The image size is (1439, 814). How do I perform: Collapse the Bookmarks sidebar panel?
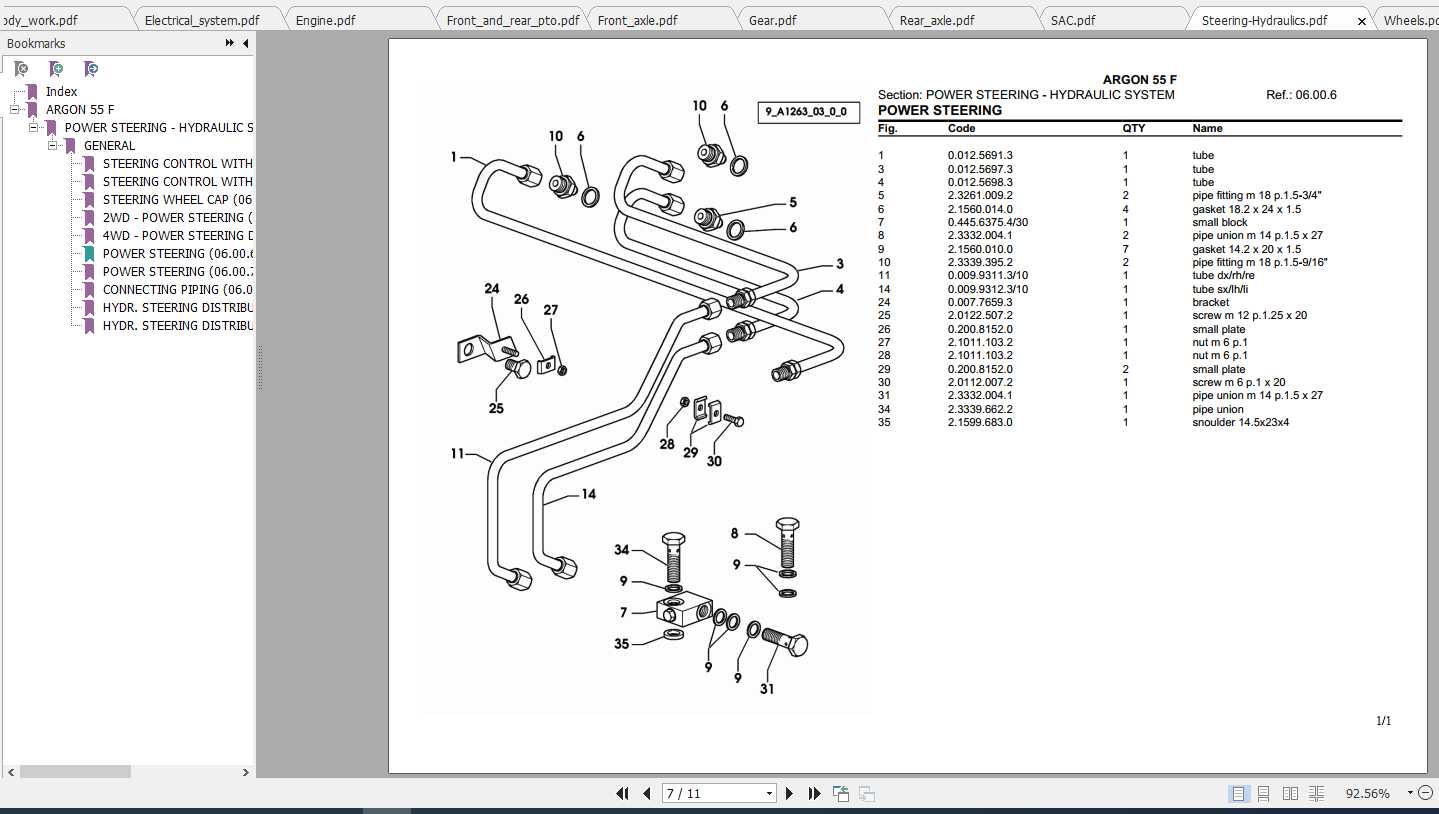(x=245, y=43)
